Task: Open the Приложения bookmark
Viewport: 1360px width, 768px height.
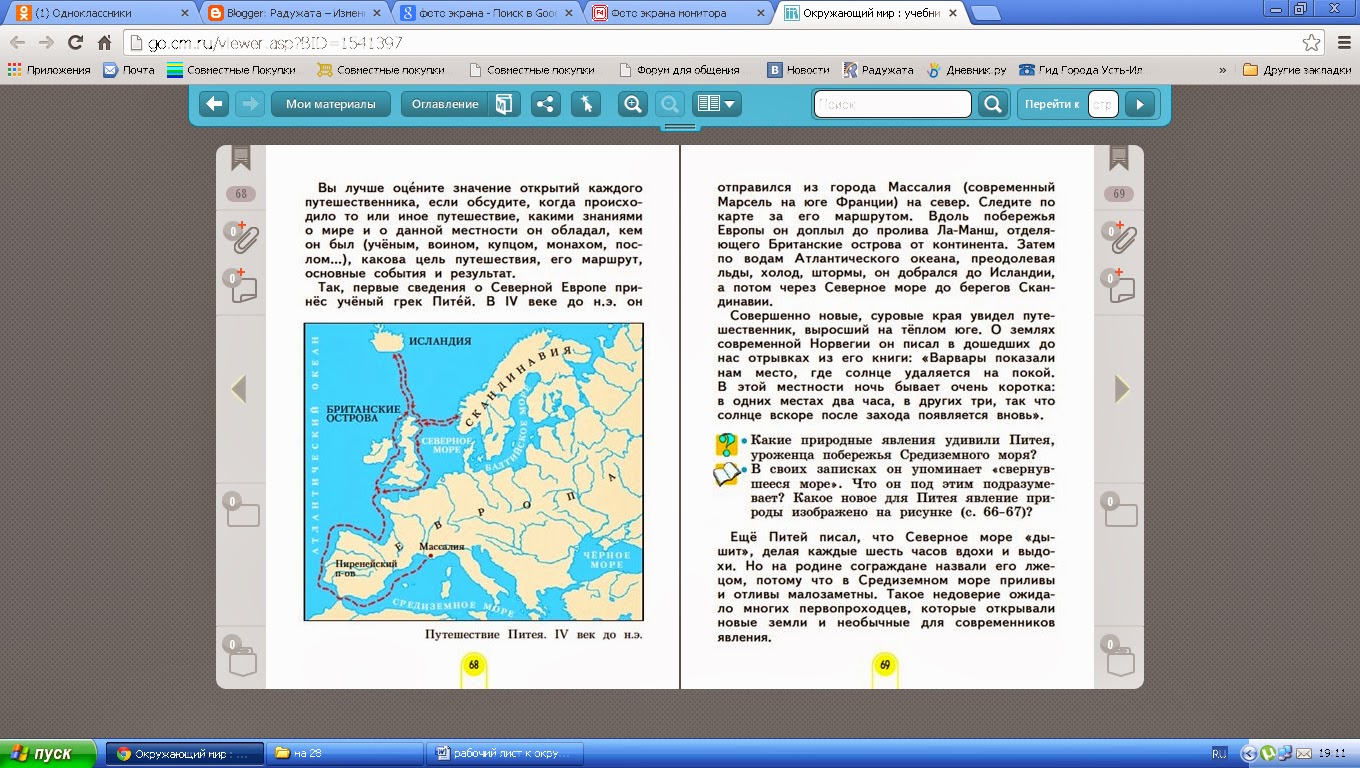Action: coord(49,70)
